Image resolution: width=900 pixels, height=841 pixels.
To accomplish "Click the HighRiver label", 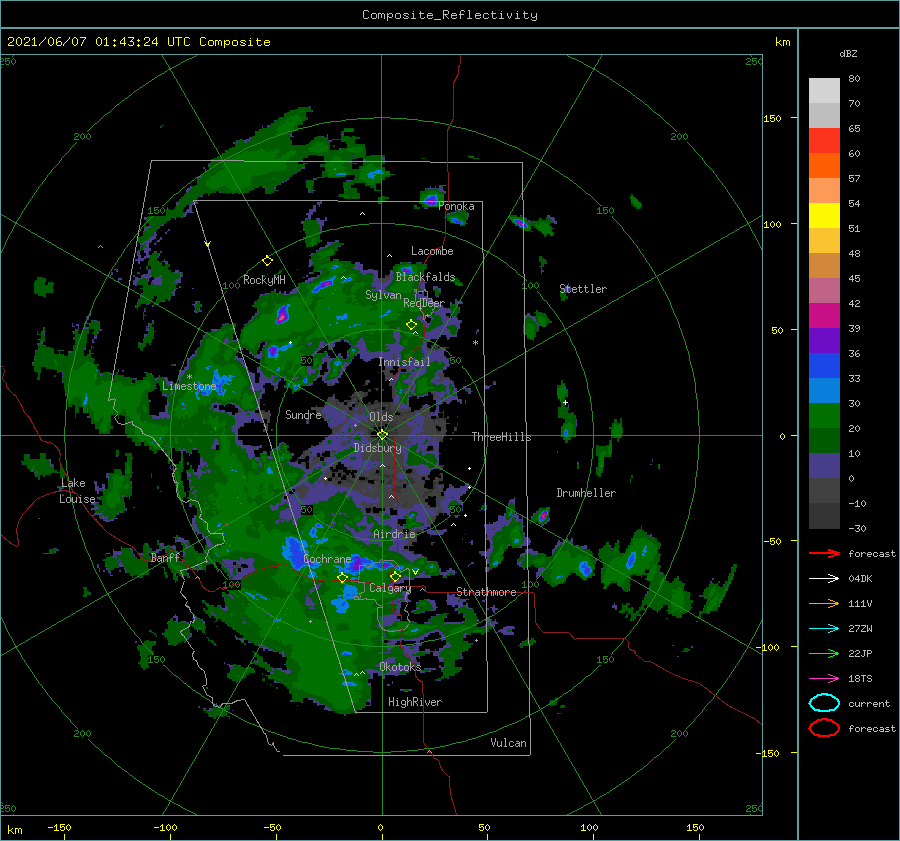I will pos(415,702).
